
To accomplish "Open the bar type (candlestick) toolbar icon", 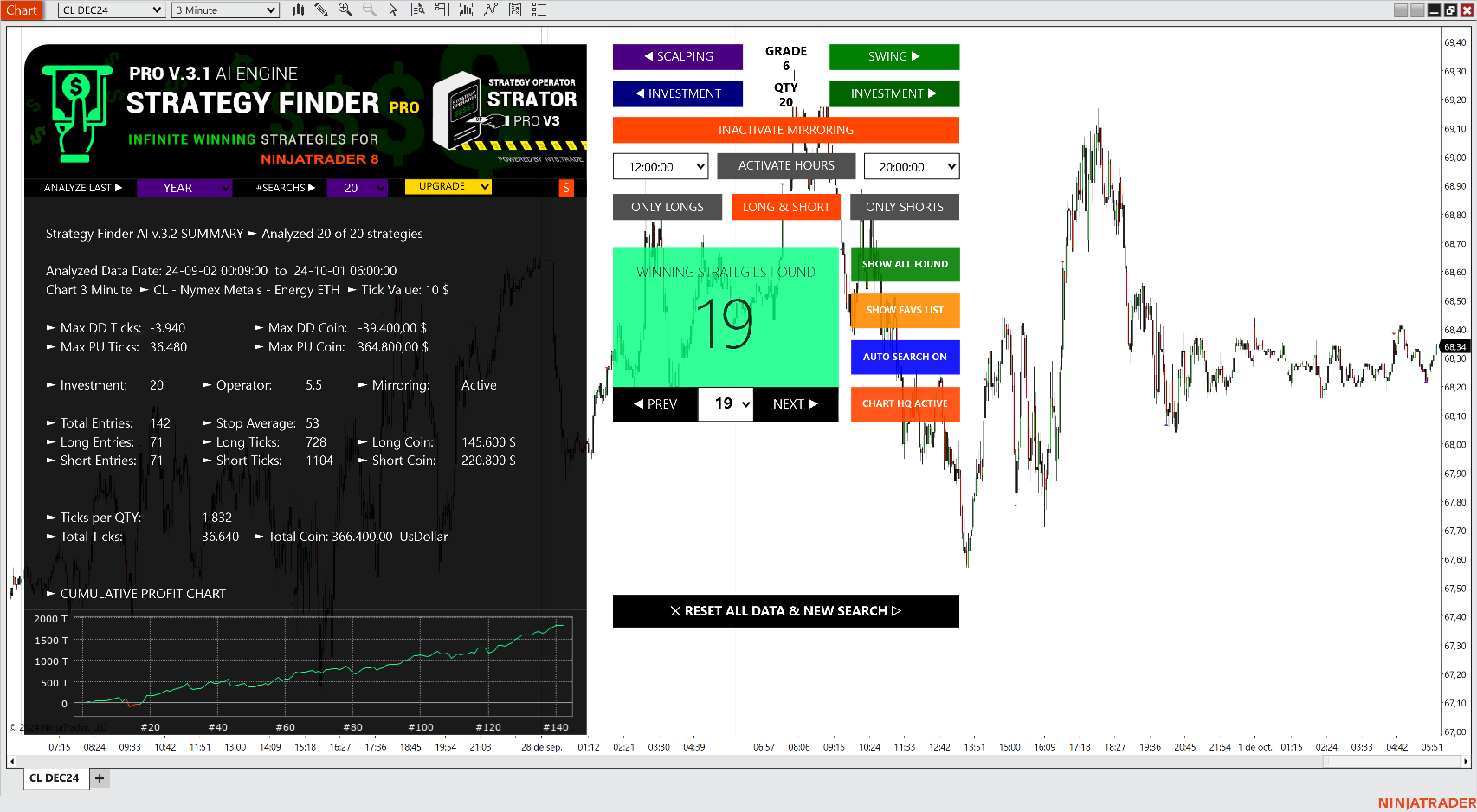I will point(298,10).
